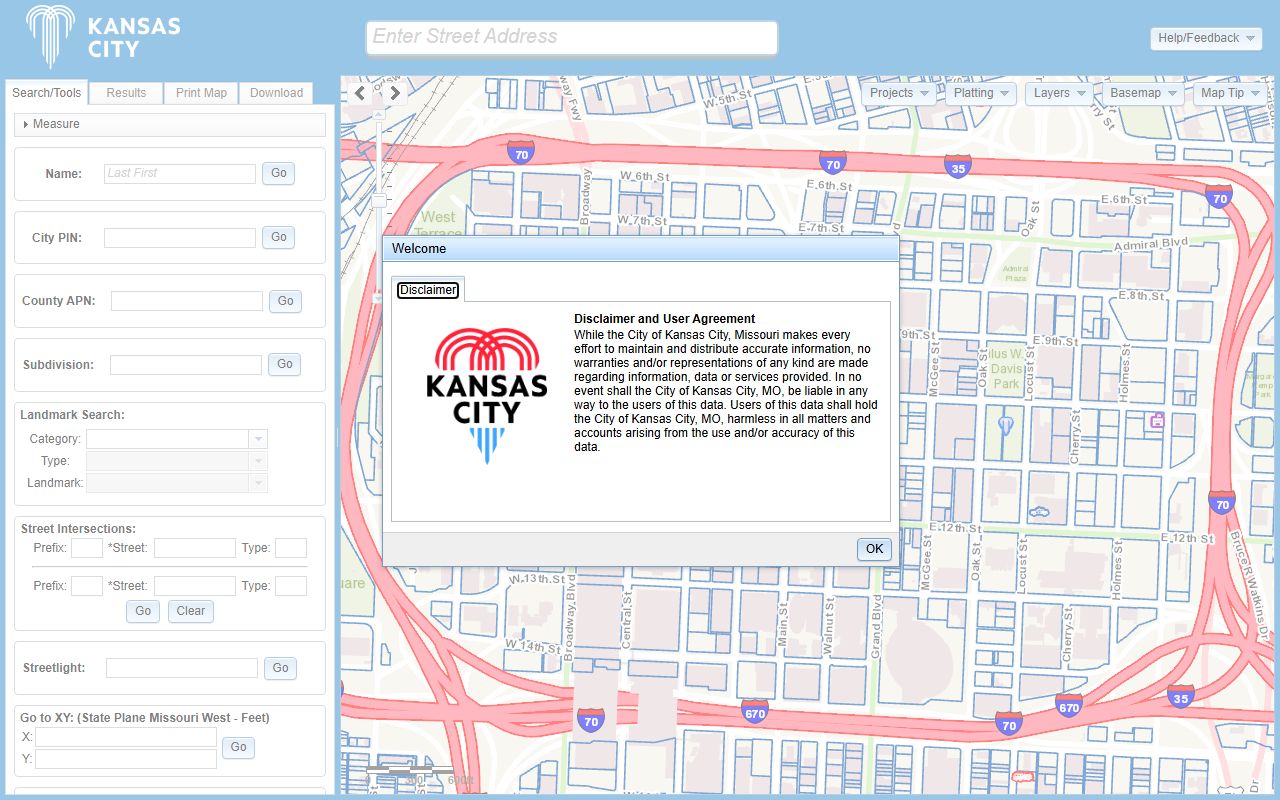Click Go next to County APN
The height and width of the screenshot is (800, 1280).
[286, 301]
